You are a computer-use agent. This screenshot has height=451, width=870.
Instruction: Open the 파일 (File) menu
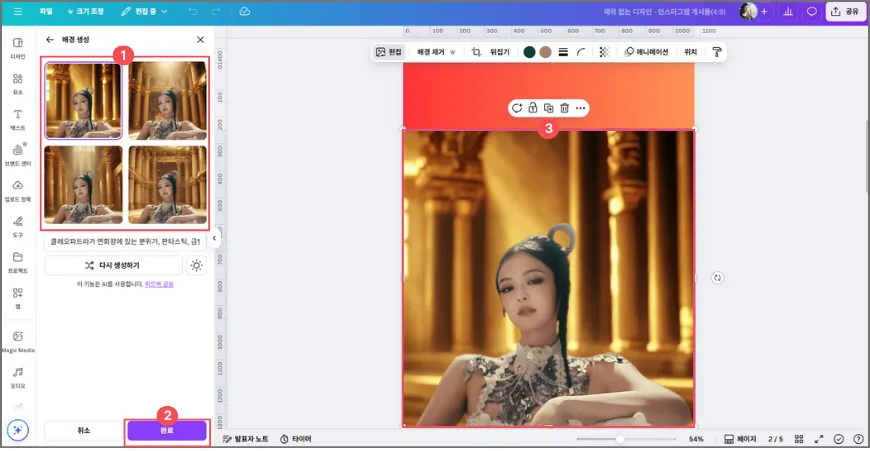click(46, 12)
